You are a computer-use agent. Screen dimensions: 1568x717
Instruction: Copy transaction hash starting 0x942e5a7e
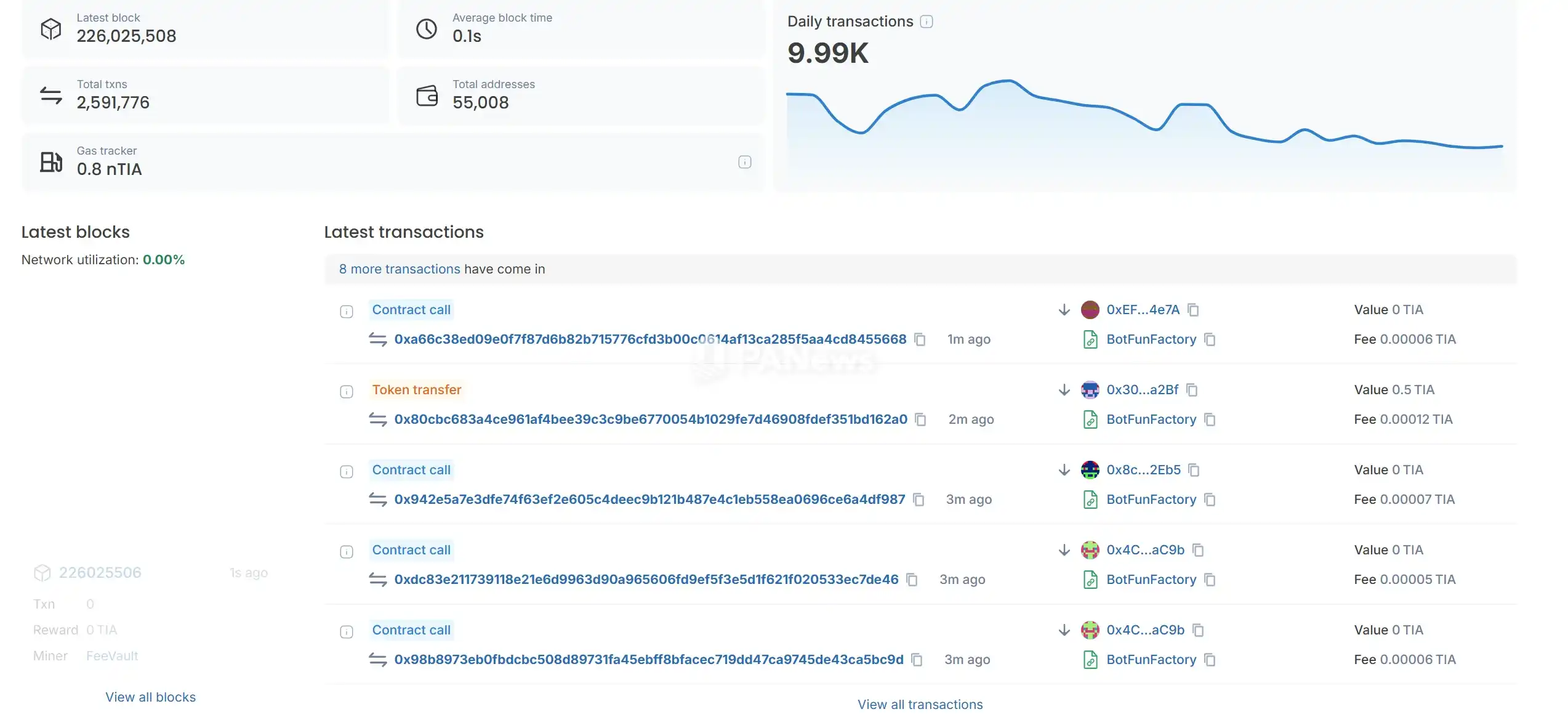919,500
